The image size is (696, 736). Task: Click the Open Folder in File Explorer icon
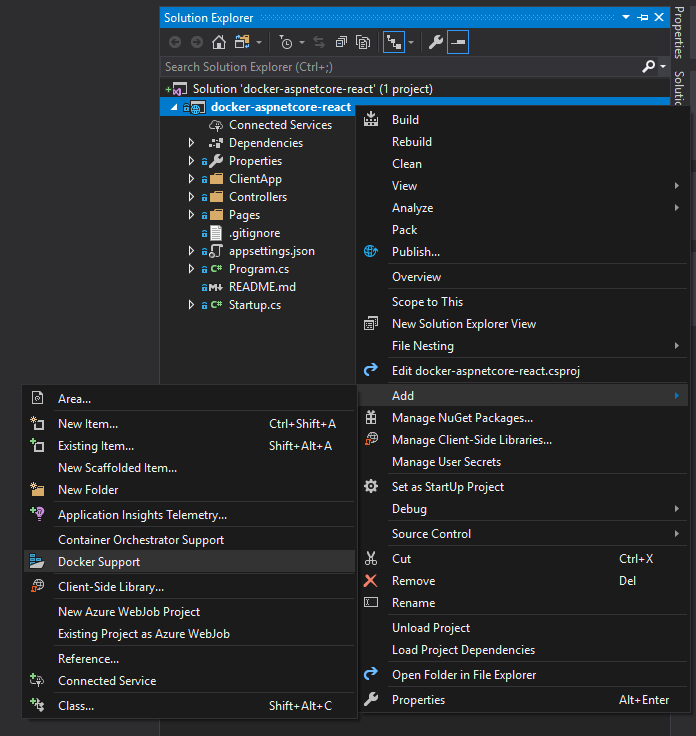tap(371, 674)
